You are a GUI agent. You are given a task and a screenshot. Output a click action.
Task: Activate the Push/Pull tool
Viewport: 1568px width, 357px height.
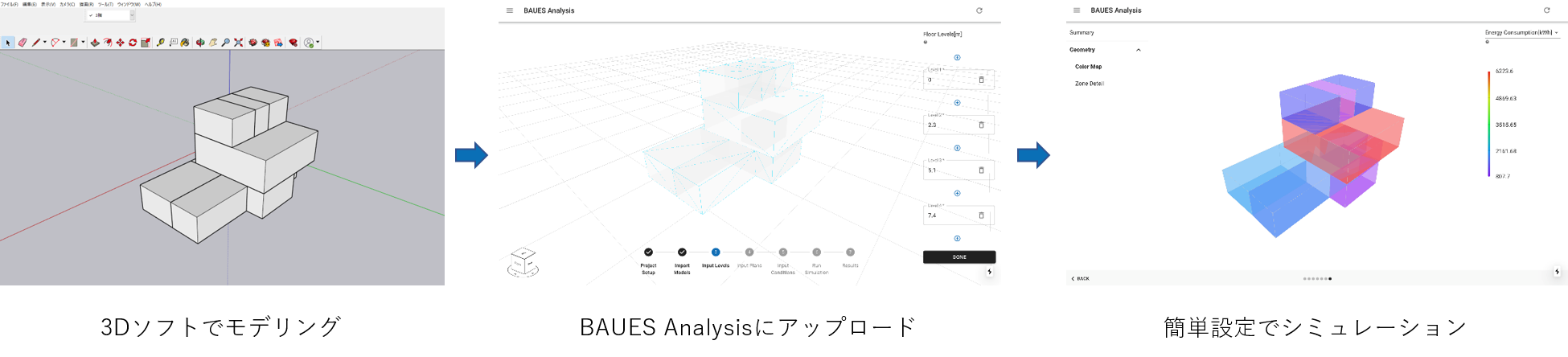(x=95, y=43)
